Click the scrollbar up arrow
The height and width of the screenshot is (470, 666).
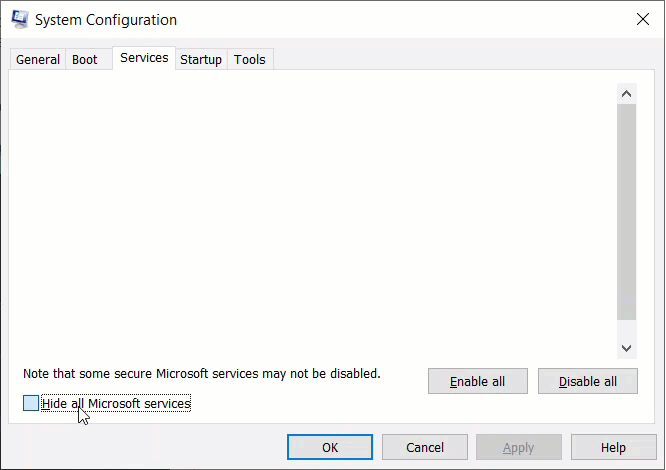626,94
